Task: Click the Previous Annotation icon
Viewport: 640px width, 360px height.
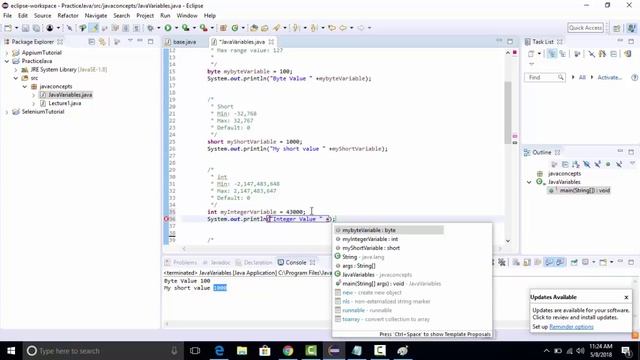Action: 314,28
